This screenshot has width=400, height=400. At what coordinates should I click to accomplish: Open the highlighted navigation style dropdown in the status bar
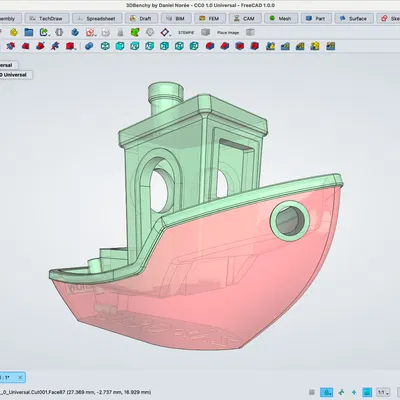click(327, 392)
